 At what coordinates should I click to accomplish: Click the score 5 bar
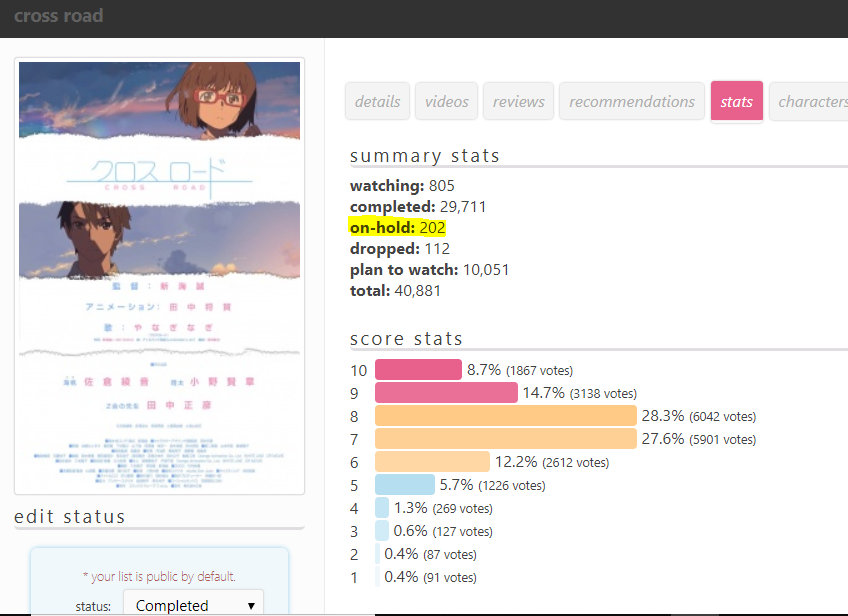405,485
